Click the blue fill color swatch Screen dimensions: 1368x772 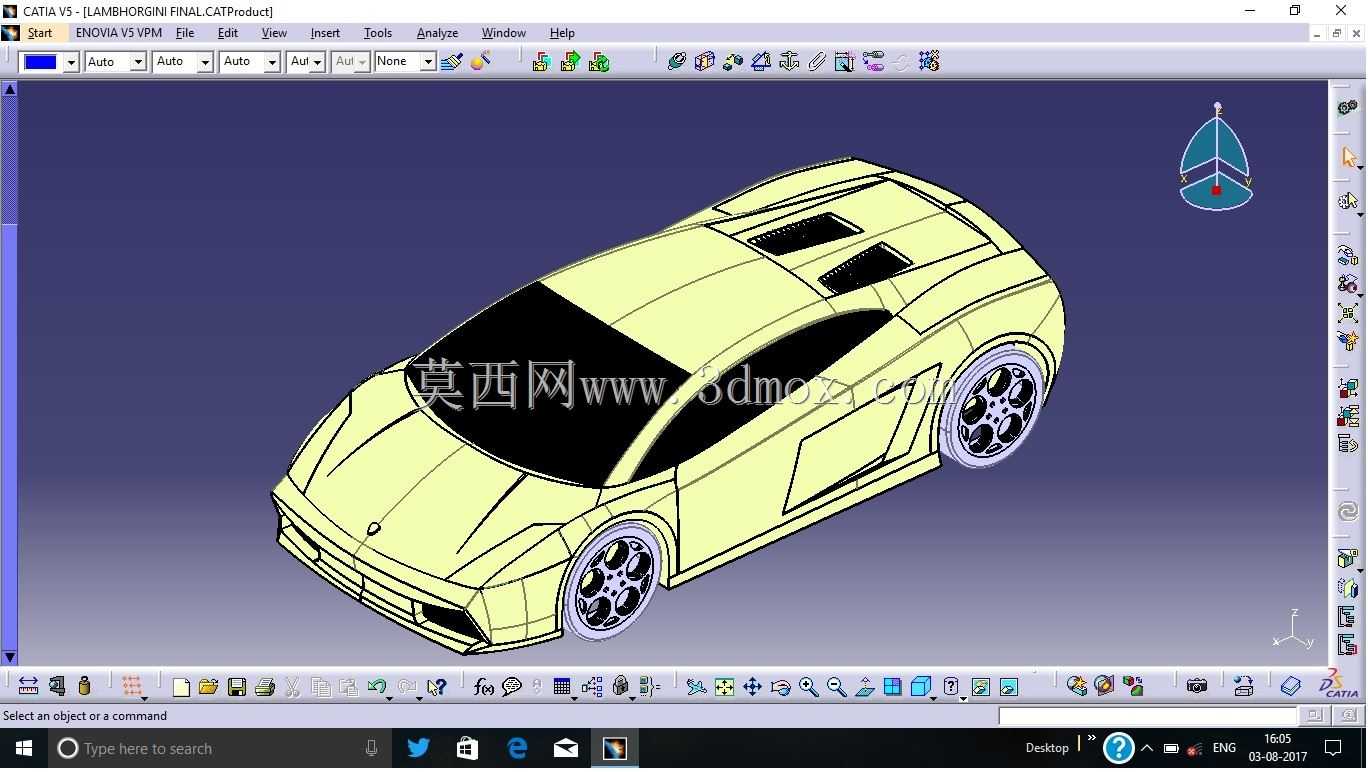tap(41, 62)
